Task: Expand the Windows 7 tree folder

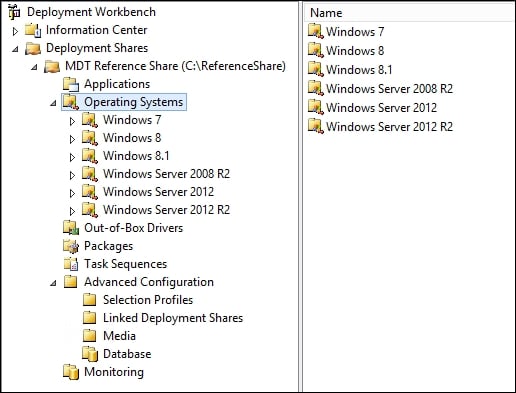Action: point(72,121)
